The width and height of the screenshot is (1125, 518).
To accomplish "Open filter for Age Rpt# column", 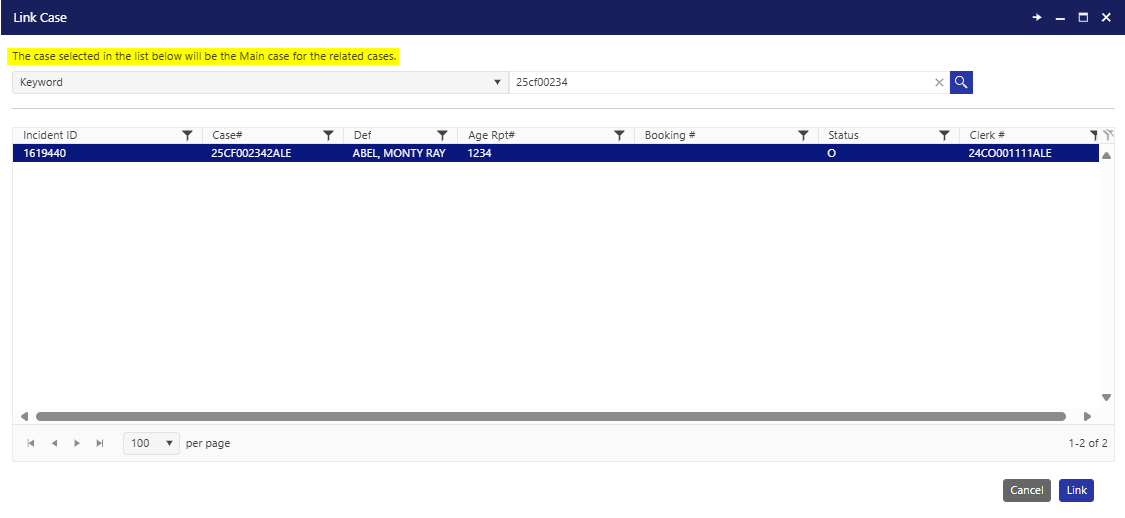I will coord(619,135).
